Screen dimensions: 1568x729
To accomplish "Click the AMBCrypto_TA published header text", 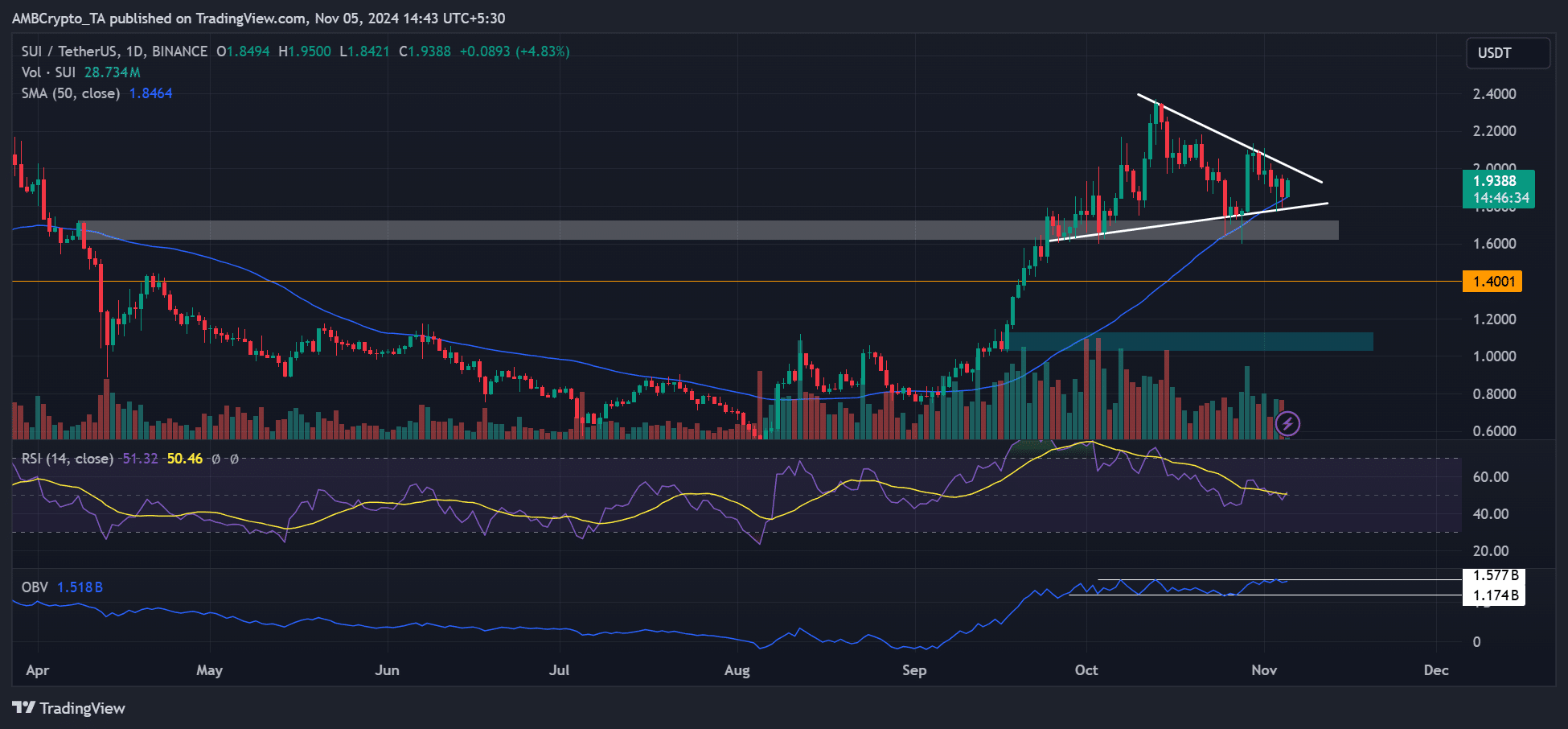I will pyautogui.click(x=259, y=19).
